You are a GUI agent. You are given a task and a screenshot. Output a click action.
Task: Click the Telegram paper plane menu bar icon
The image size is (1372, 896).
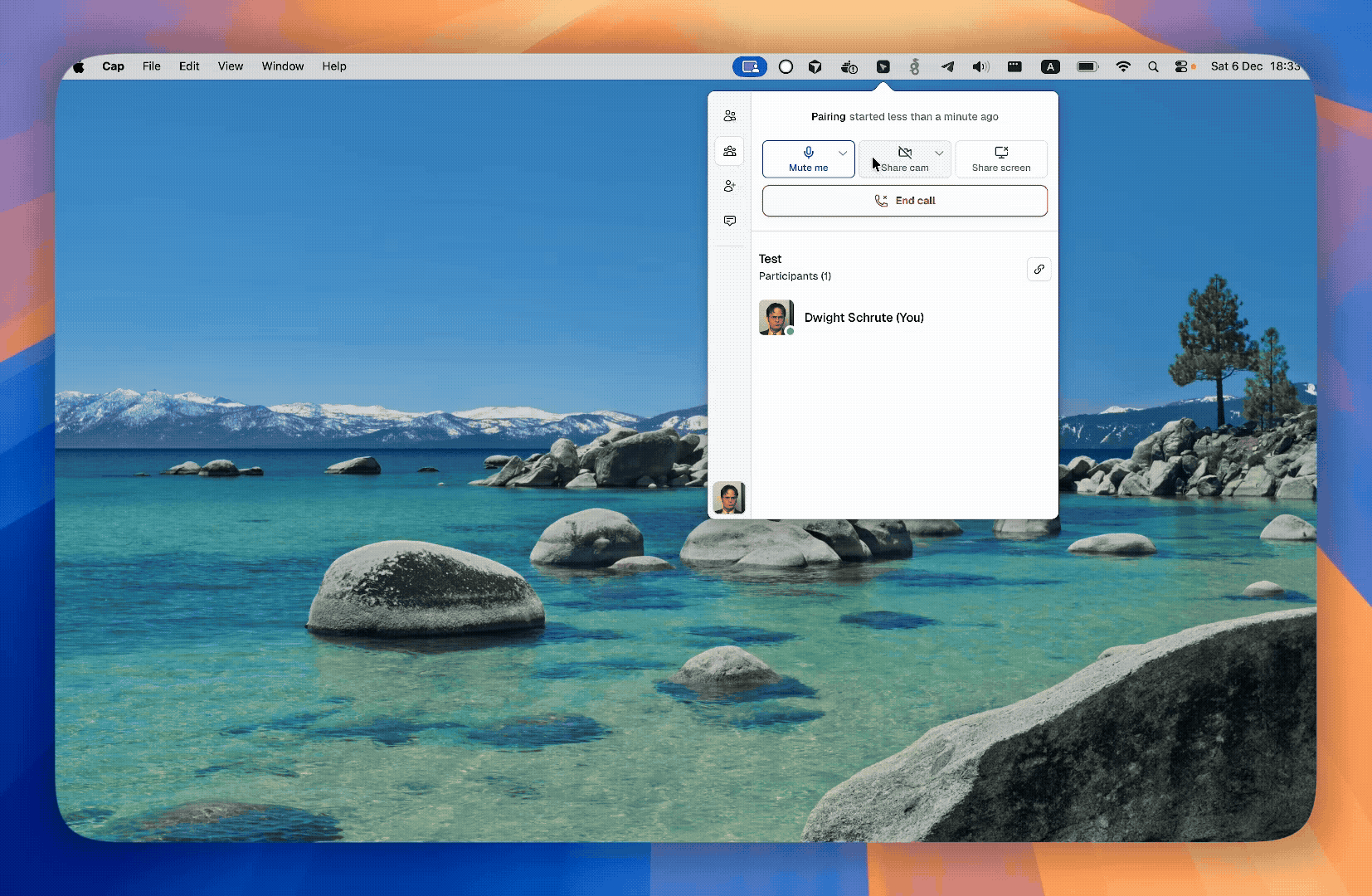click(x=947, y=66)
